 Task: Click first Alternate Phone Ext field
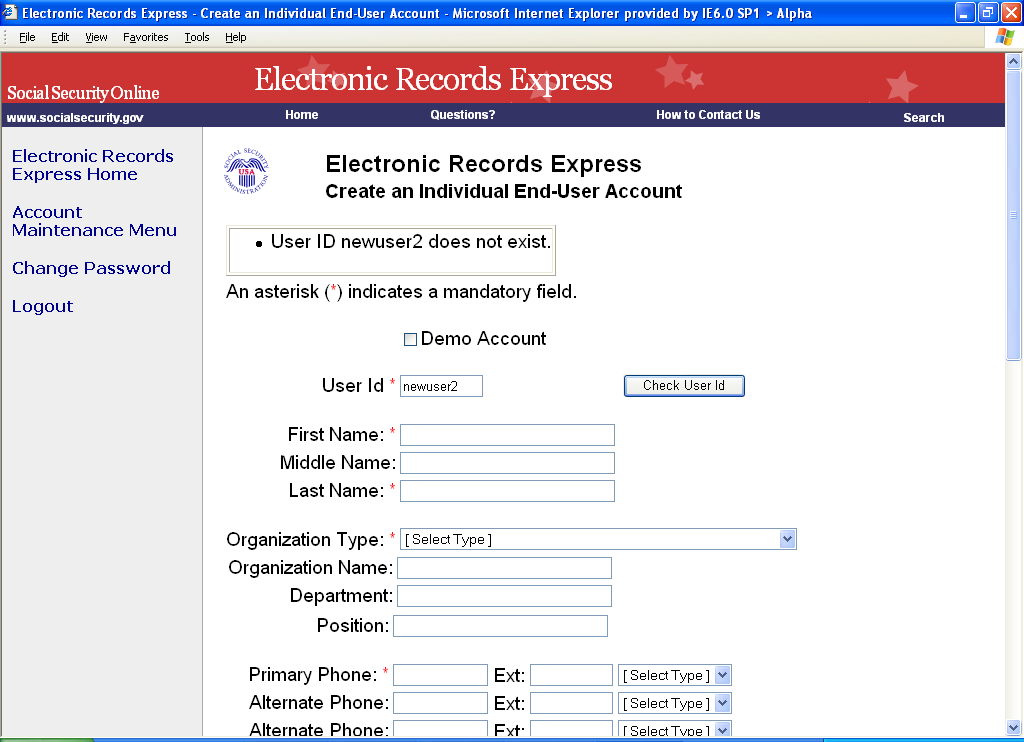(571, 703)
